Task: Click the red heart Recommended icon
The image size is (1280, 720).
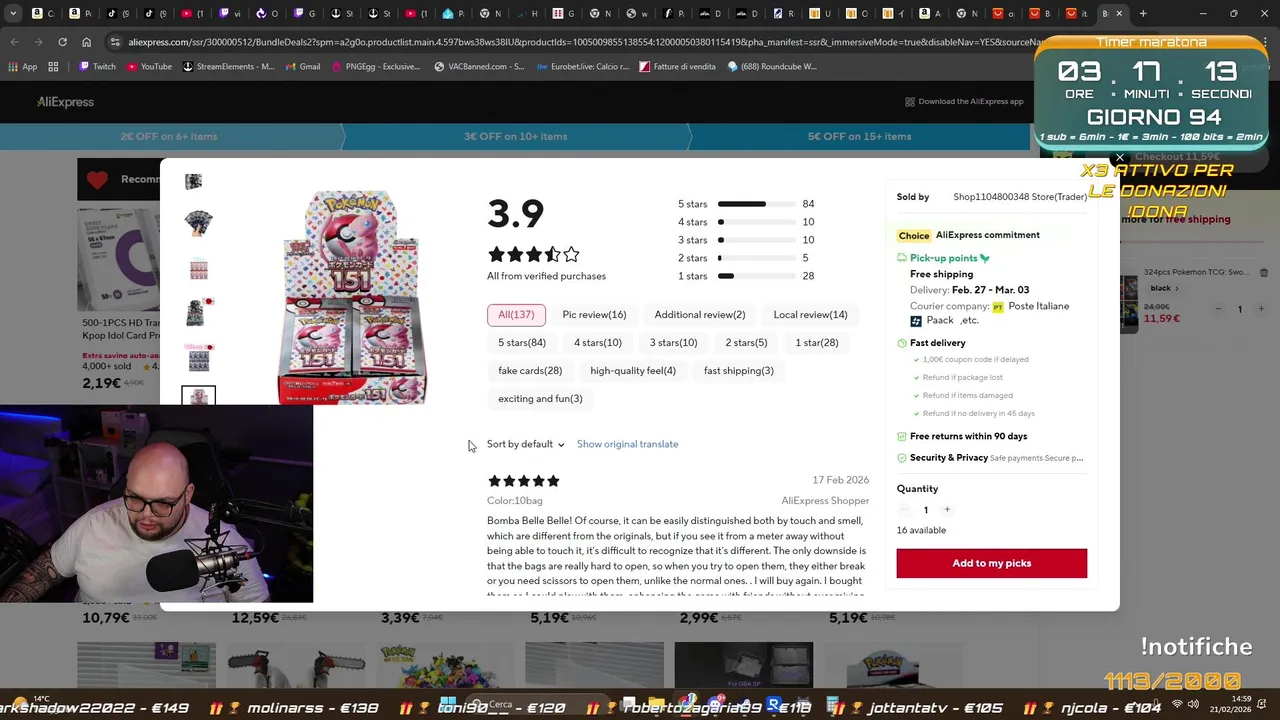Action: pyautogui.click(x=97, y=180)
